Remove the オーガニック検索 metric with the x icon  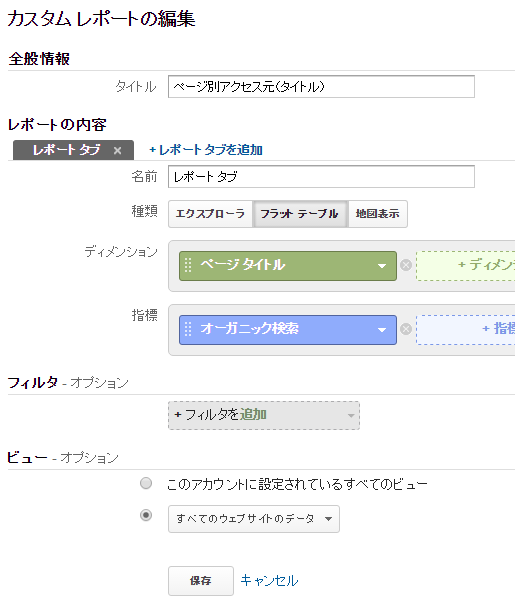coord(406,329)
